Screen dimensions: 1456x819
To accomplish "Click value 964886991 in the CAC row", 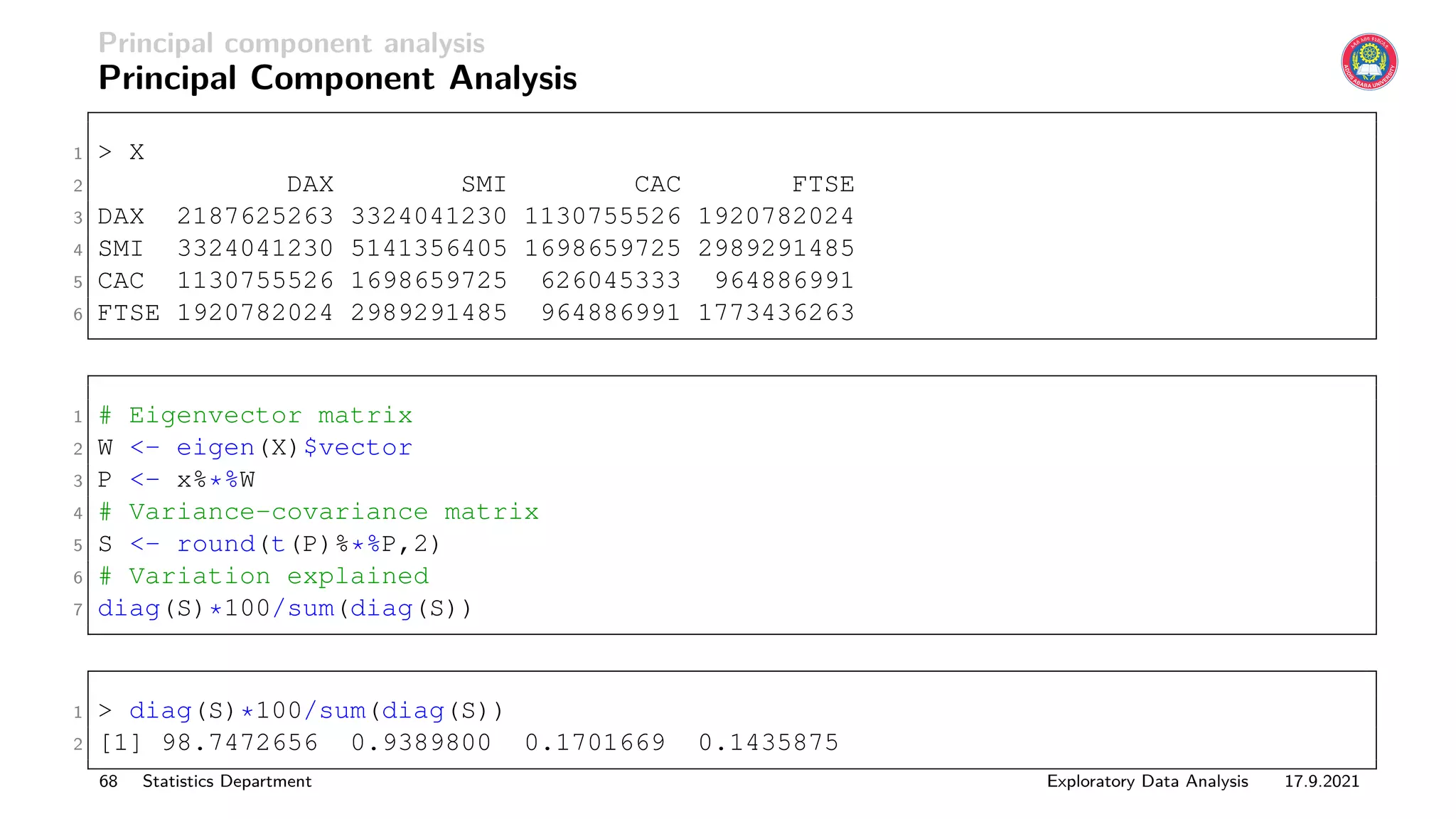I will point(785,281).
